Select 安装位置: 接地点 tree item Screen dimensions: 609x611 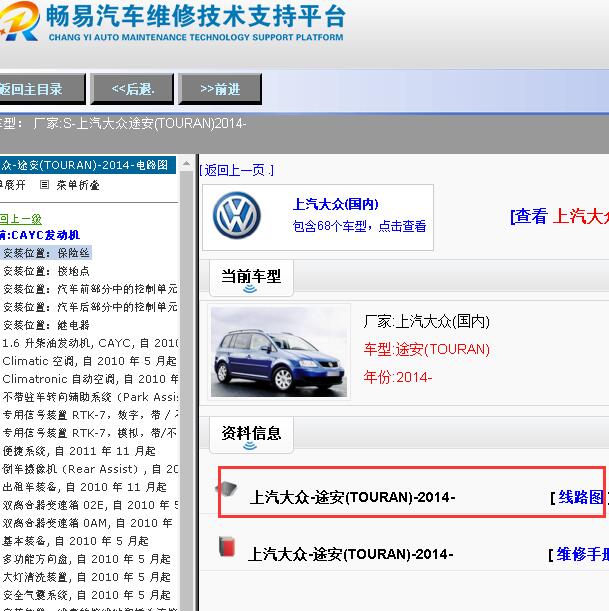click(x=46, y=271)
